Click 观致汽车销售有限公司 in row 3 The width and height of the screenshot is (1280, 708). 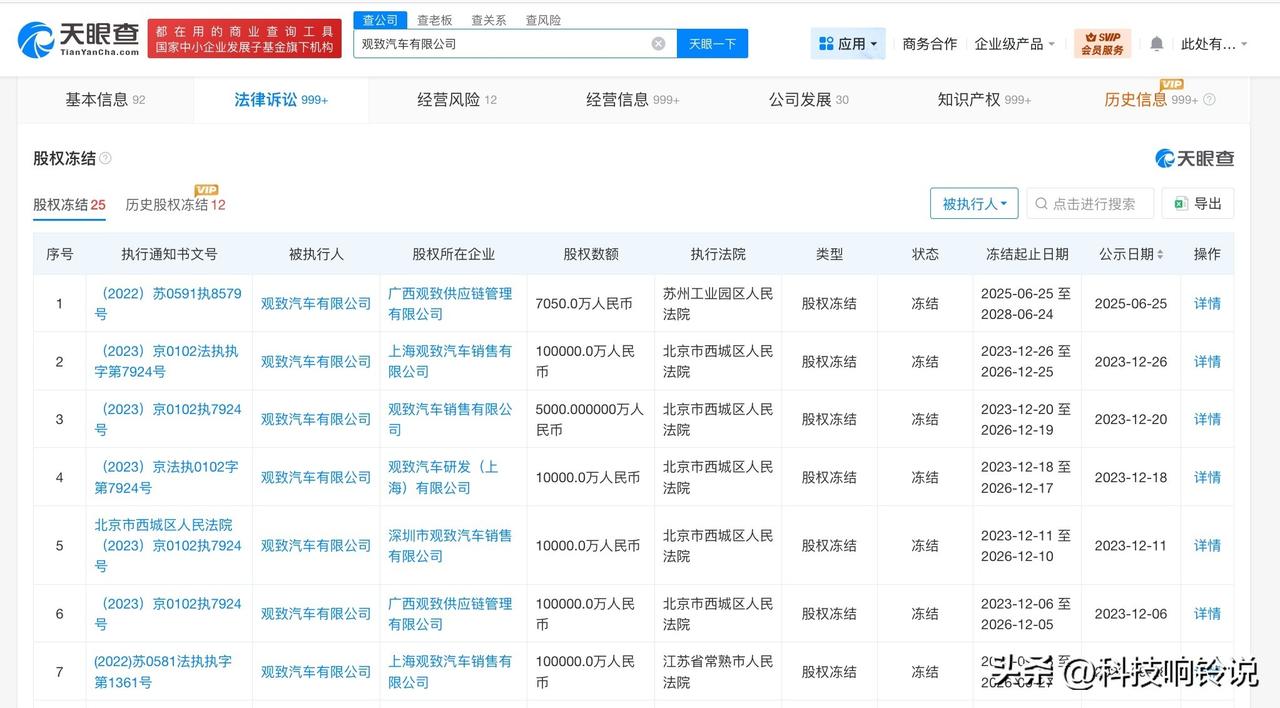point(450,419)
